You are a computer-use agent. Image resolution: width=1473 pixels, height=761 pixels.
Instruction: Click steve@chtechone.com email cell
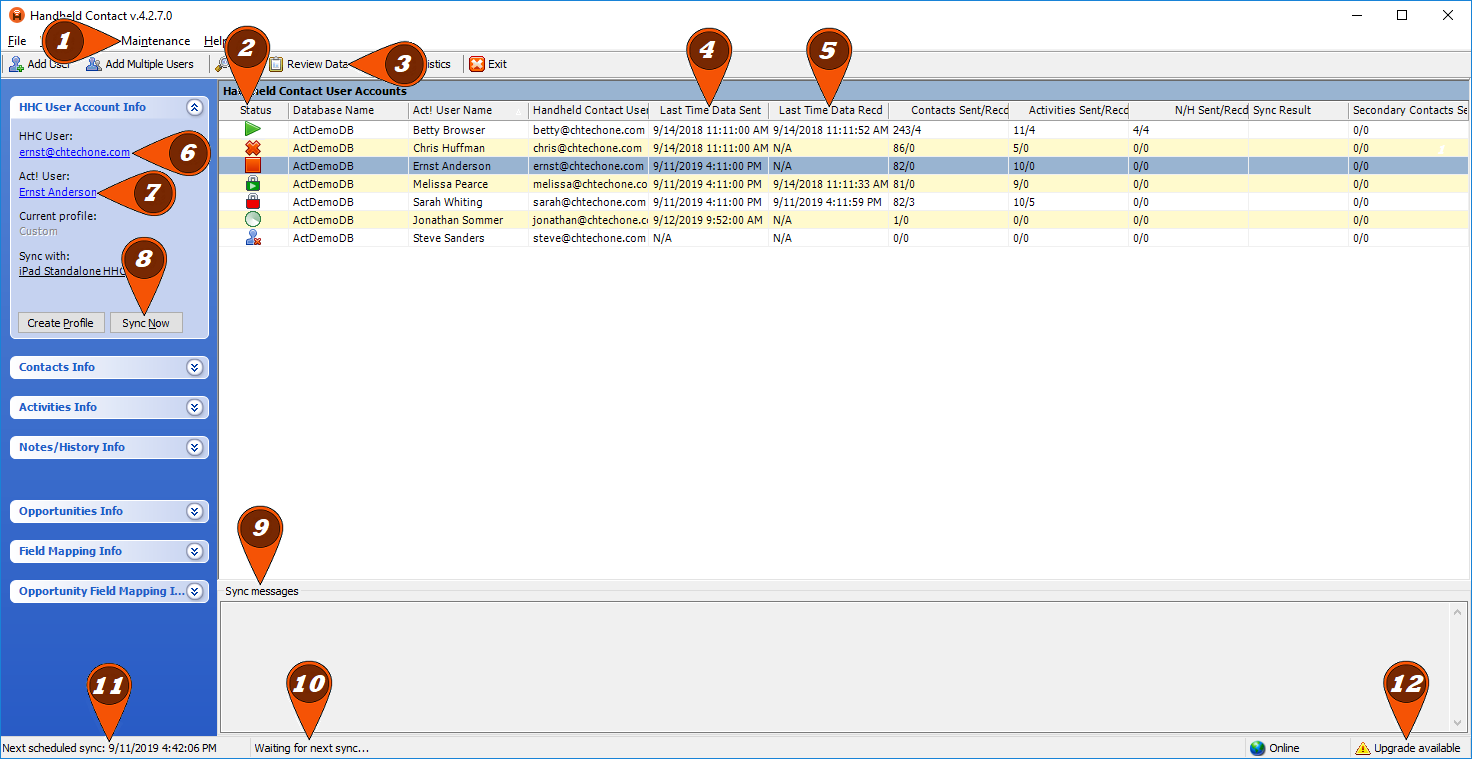(x=588, y=238)
